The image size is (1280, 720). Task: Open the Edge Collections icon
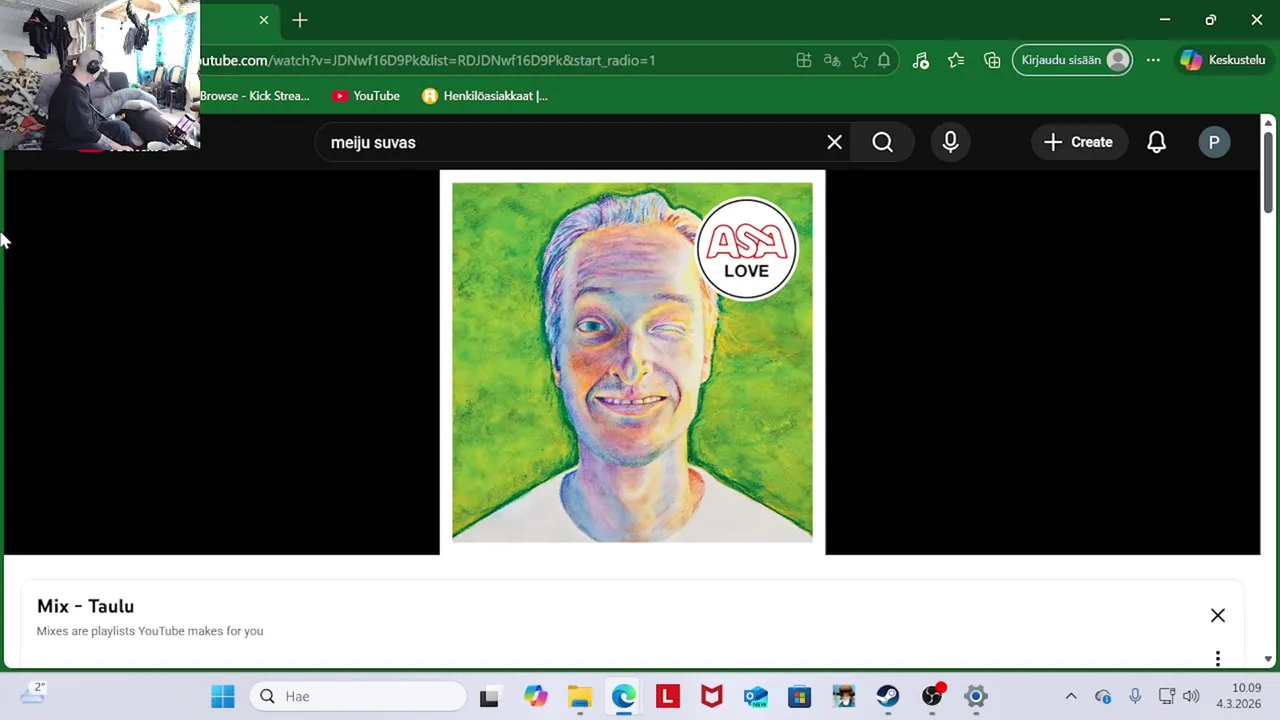click(992, 60)
